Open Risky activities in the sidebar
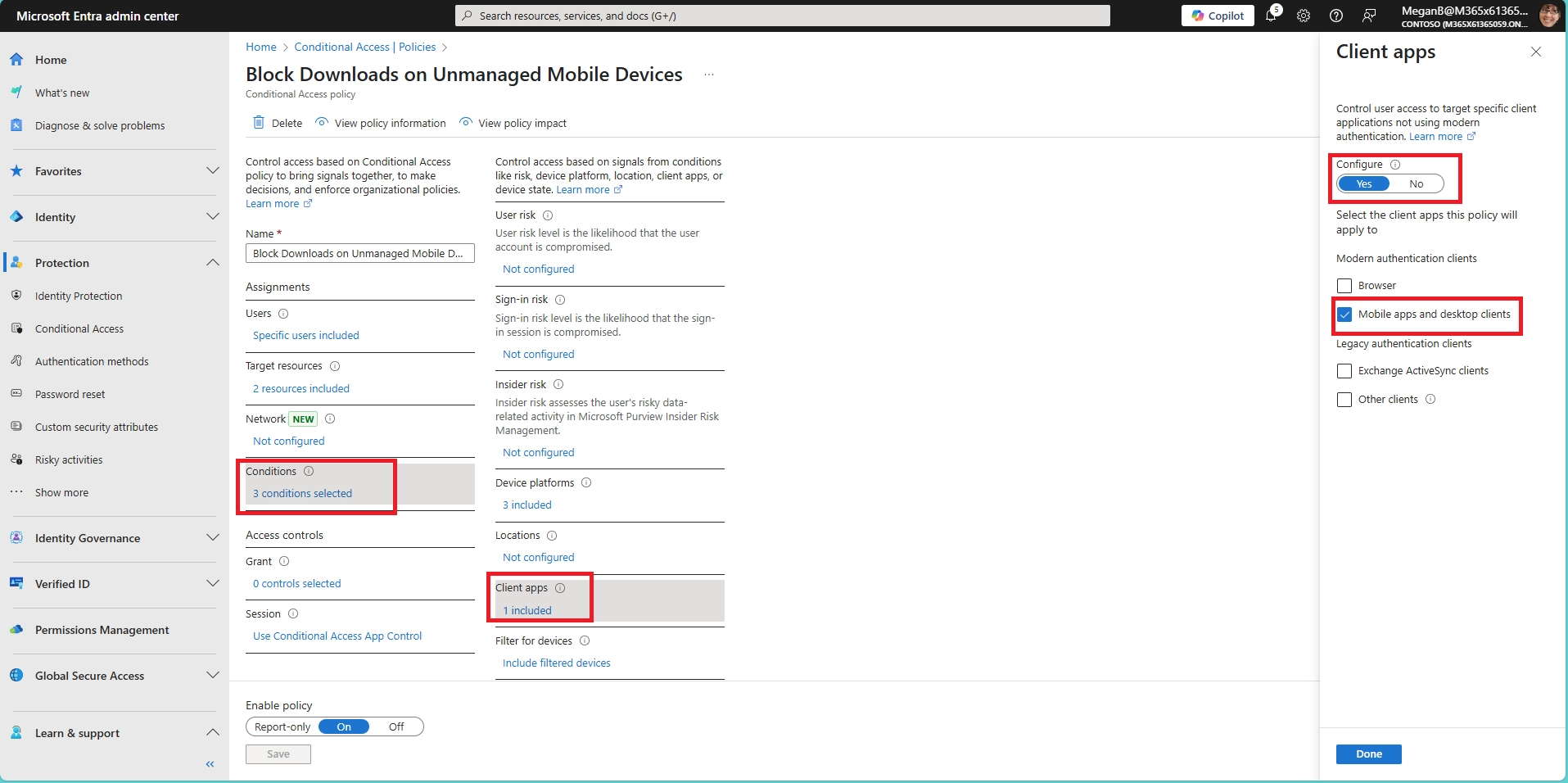Screen dimensions: 1568x783 (x=69, y=459)
